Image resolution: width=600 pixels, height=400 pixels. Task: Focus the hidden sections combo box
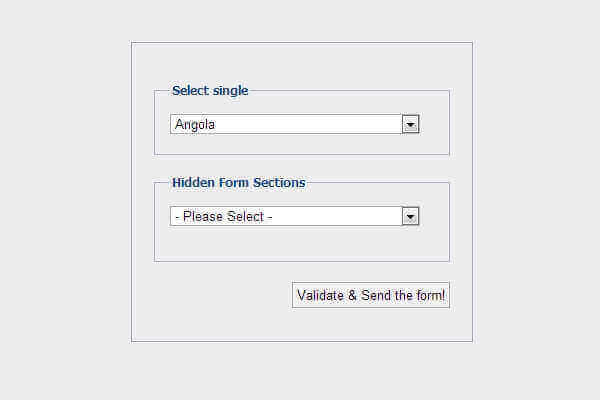[285, 216]
